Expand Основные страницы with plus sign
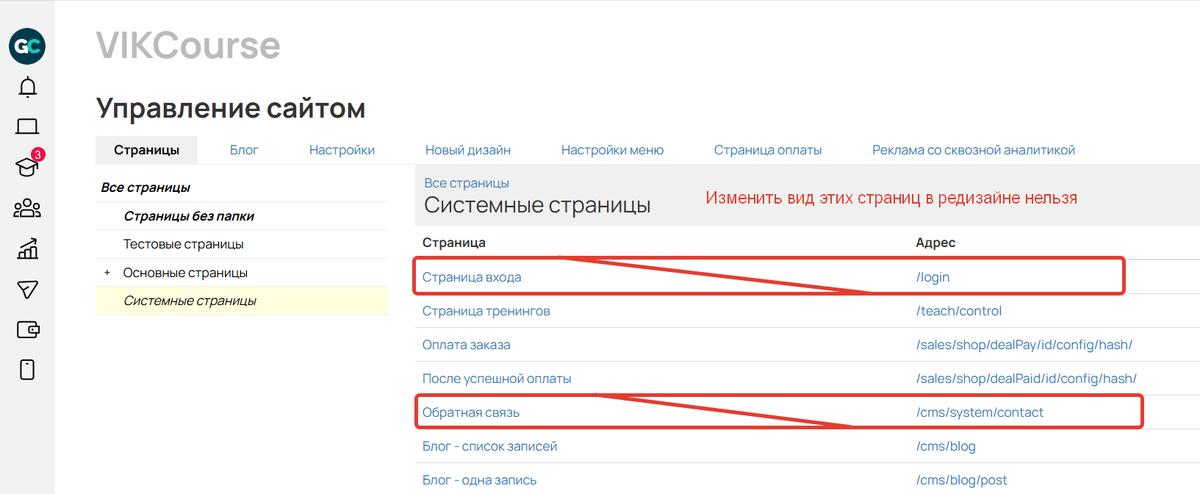This screenshot has height=494, width=1200. tap(107, 273)
